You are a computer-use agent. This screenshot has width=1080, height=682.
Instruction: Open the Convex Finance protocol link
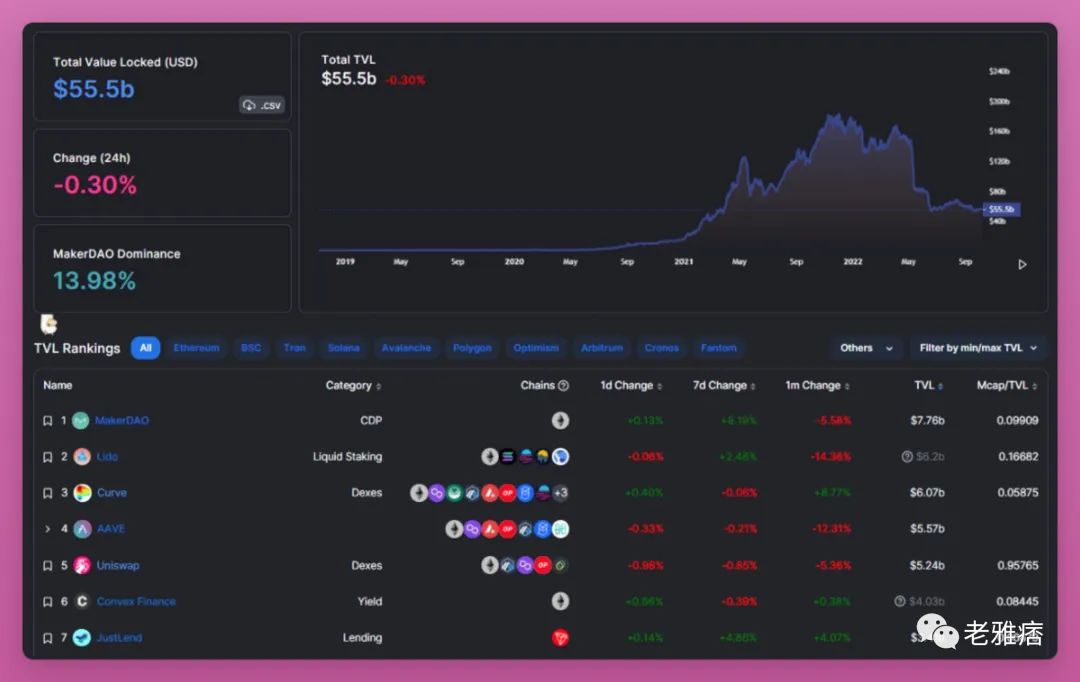point(136,602)
